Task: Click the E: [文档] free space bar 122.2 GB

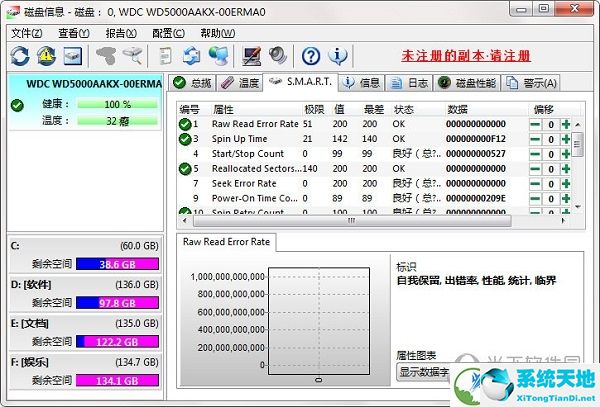Action: 117,342
